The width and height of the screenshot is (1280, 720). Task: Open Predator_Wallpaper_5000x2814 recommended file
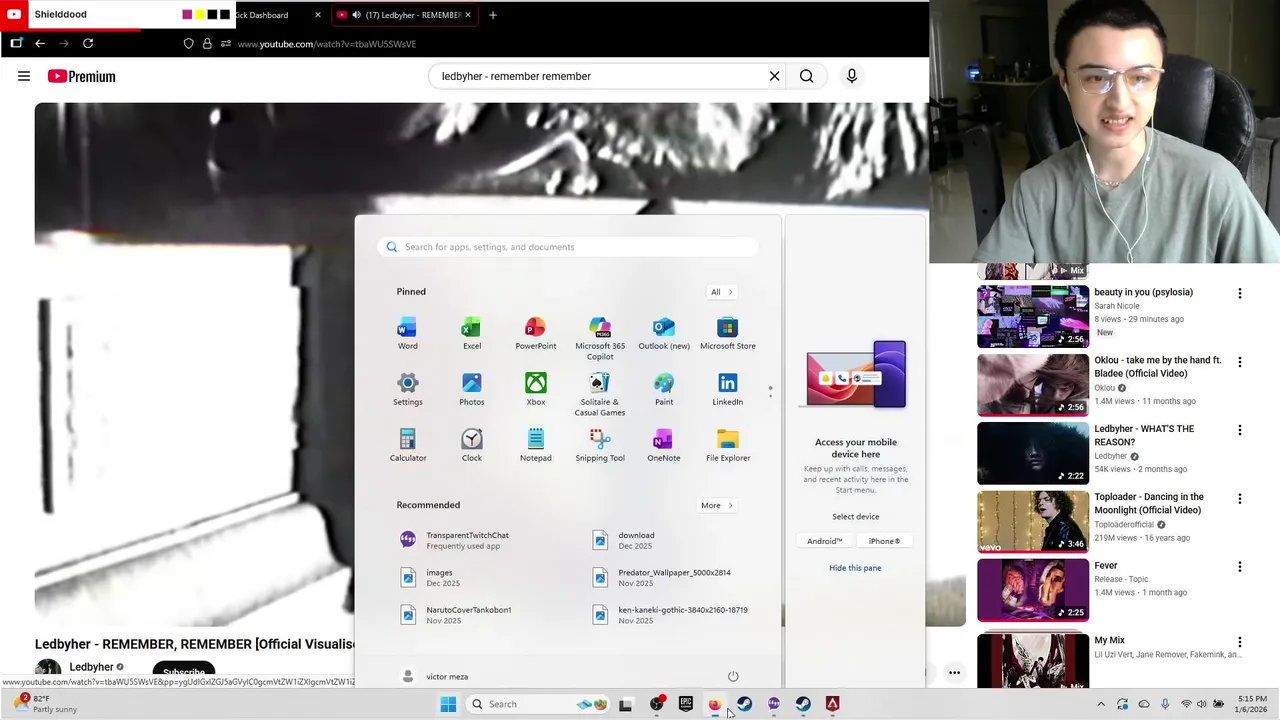[x=663, y=578]
